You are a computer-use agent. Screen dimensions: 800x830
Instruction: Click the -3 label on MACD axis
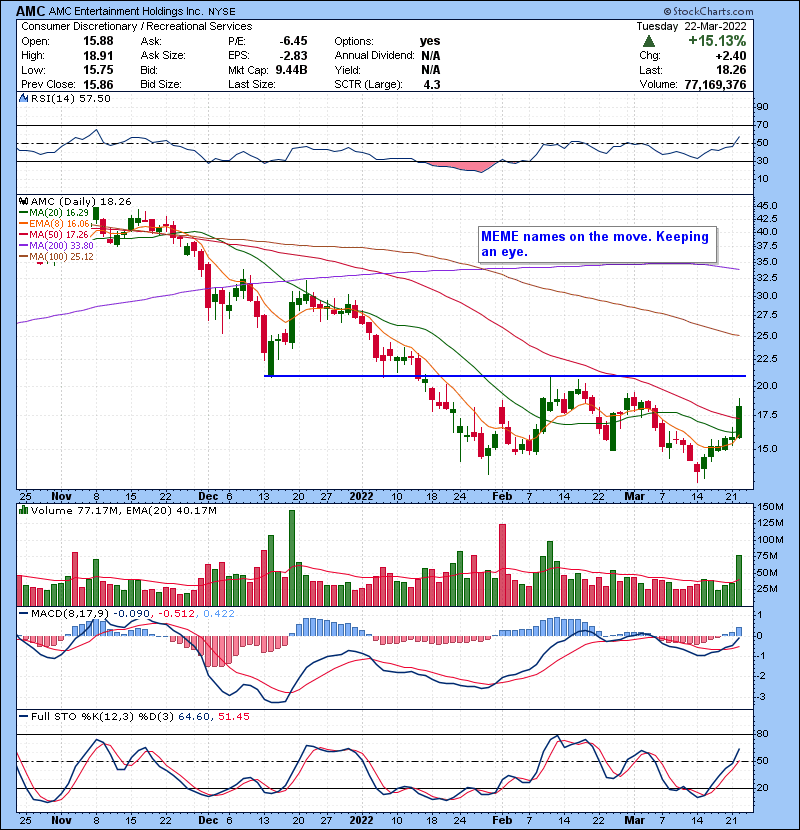[760, 697]
